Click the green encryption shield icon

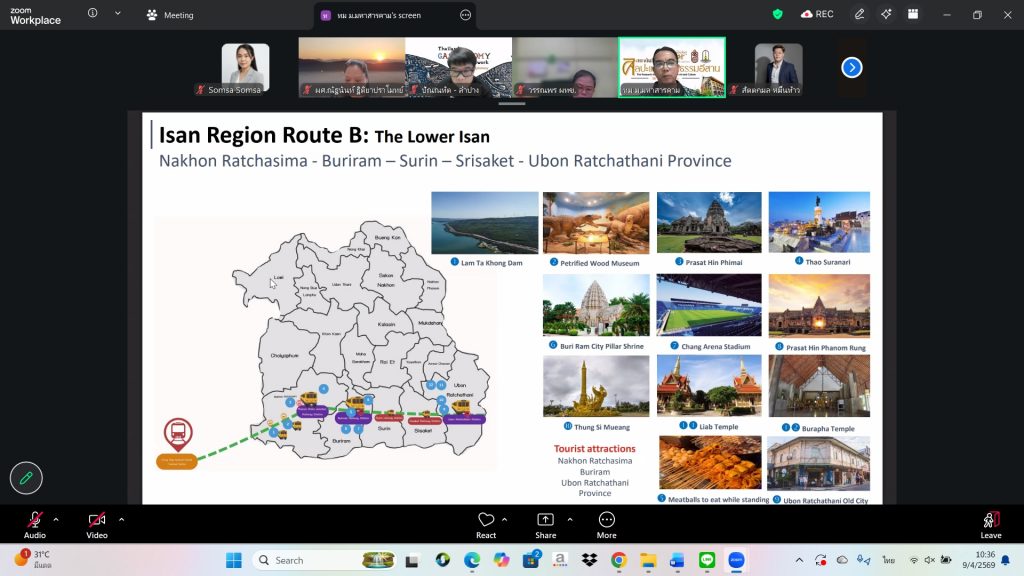click(777, 14)
